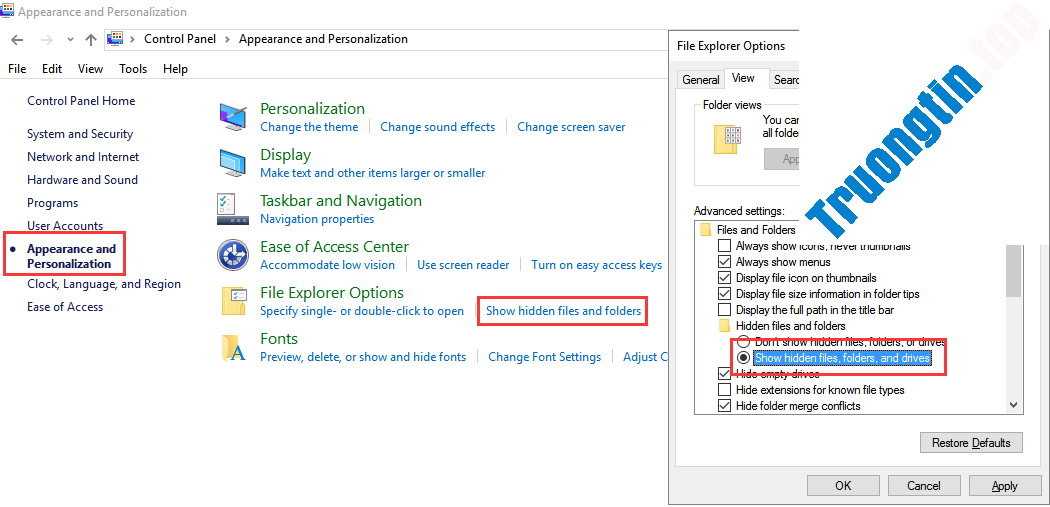
Task: Select Show hidden files, folders, and drives
Action: click(743, 358)
